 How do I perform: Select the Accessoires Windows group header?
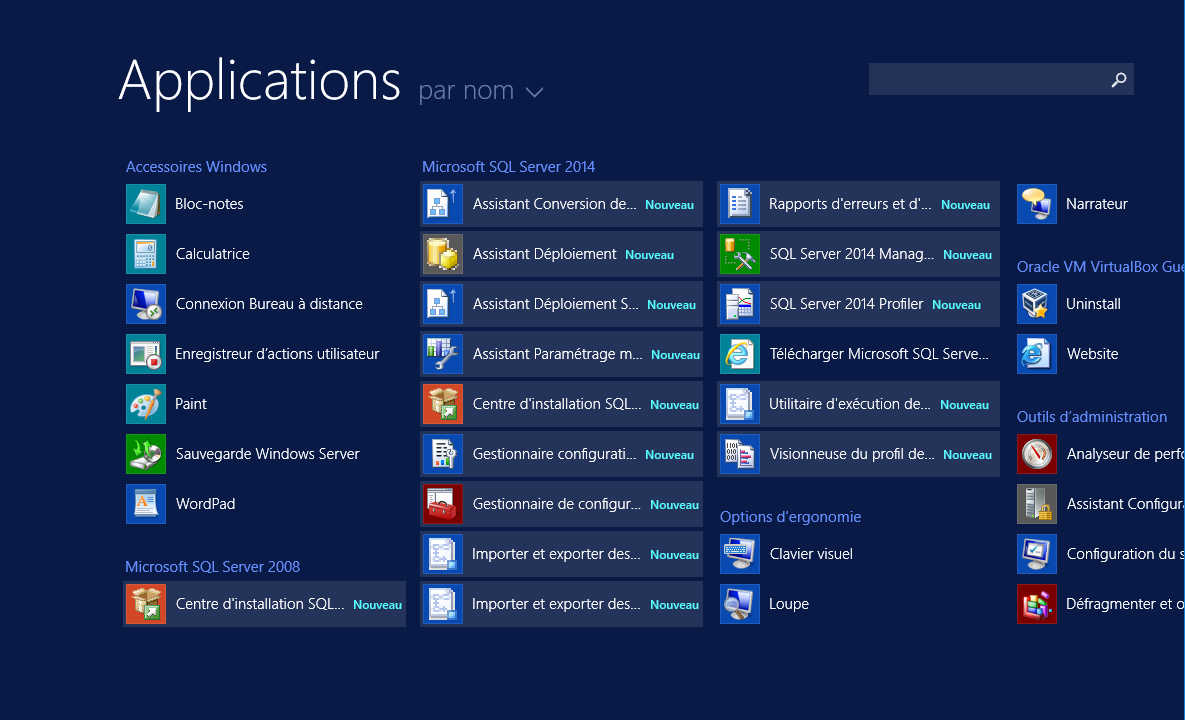coord(196,167)
